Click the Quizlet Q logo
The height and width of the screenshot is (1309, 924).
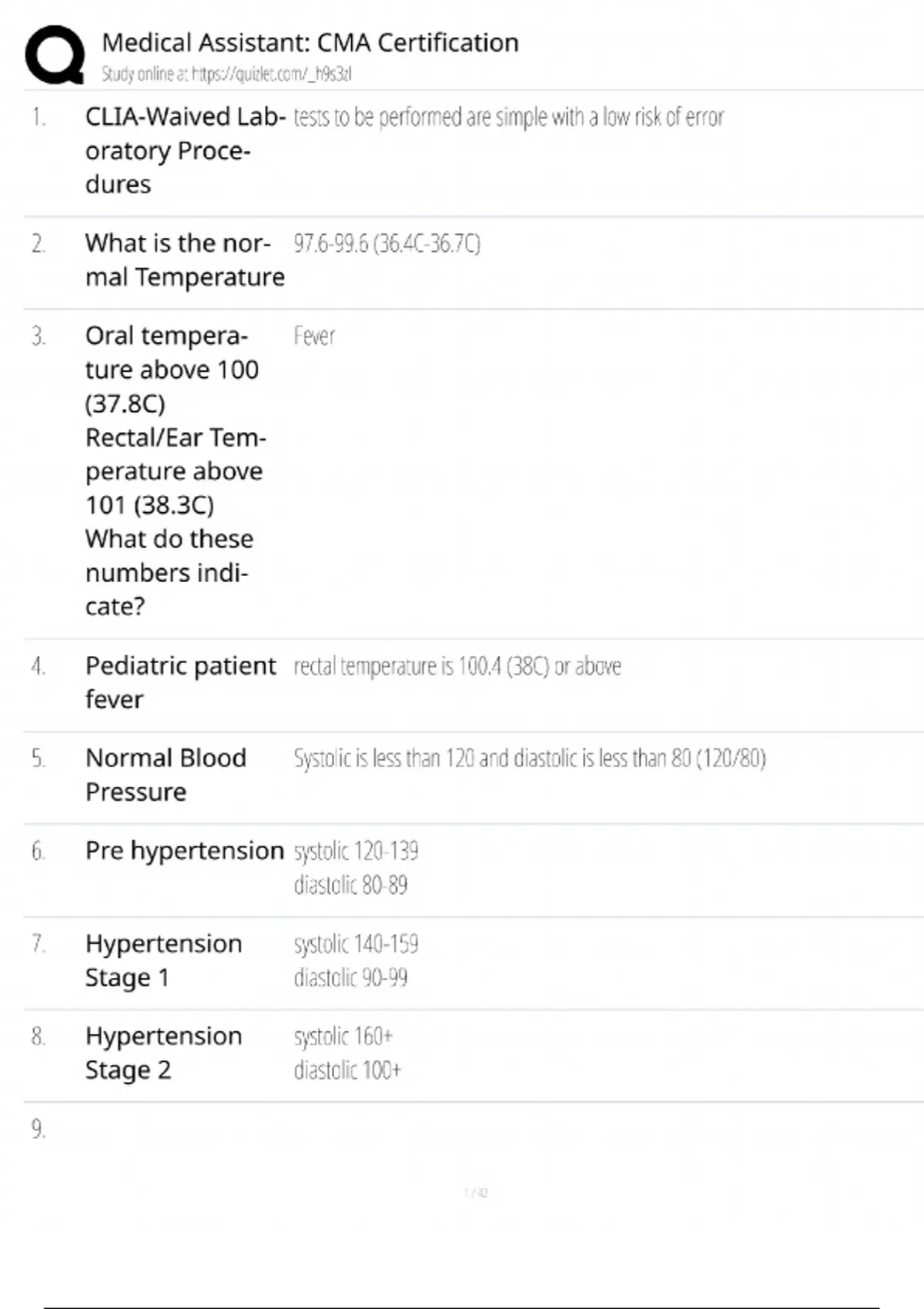pyautogui.click(x=55, y=54)
